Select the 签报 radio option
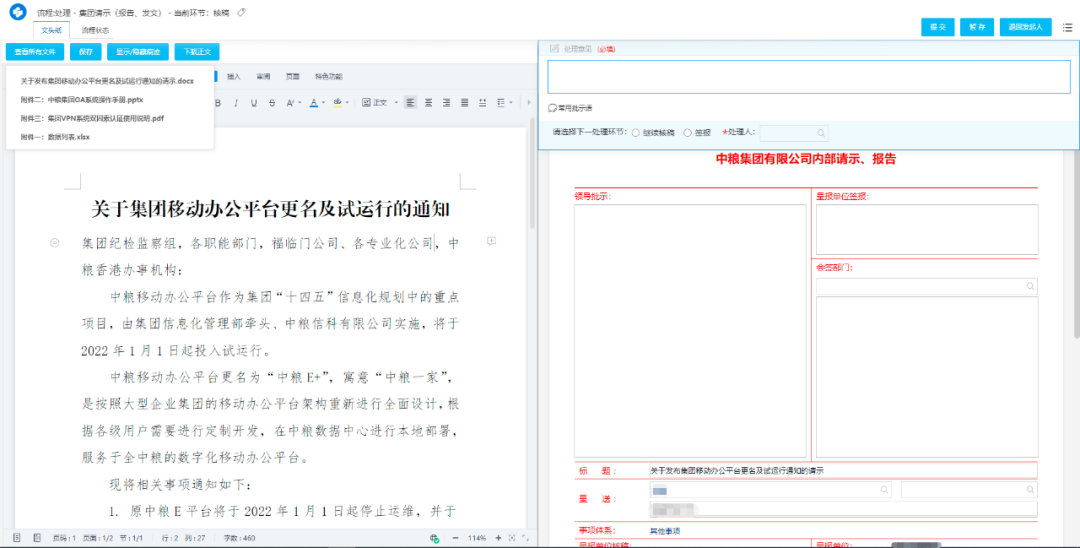The image size is (1080, 548). [687, 133]
